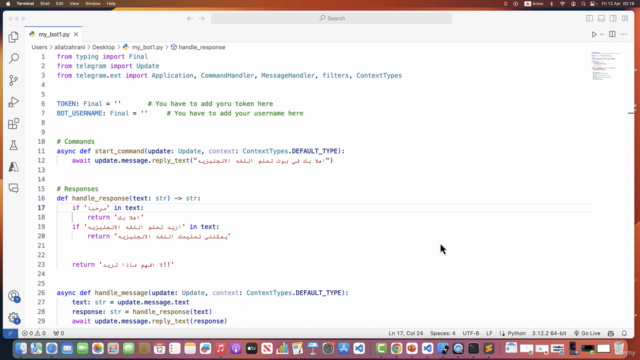Open the Apple menu
Screen dimensions: 640x360
pyautogui.click(x=8, y=4)
